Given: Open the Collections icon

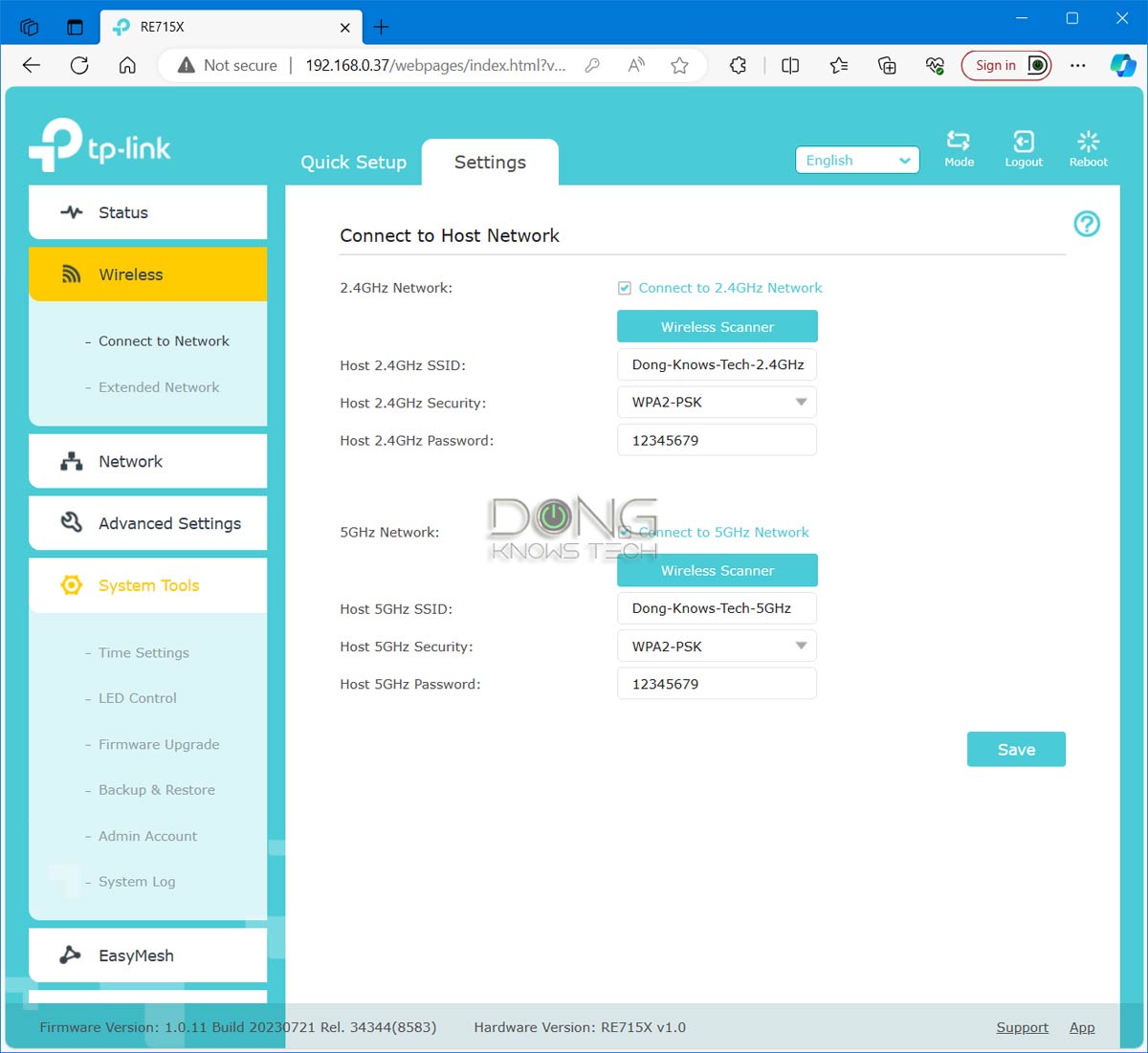Looking at the screenshot, I should 887,65.
